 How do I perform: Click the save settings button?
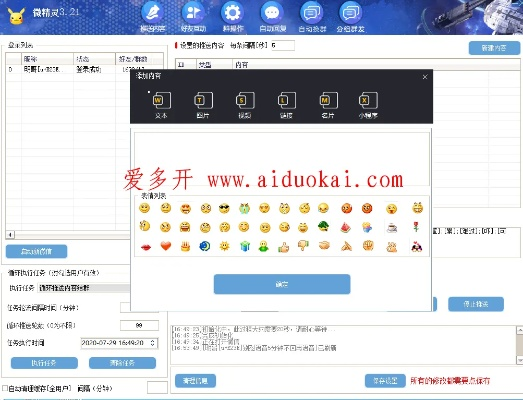pyautogui.click(x=385, y=381)
